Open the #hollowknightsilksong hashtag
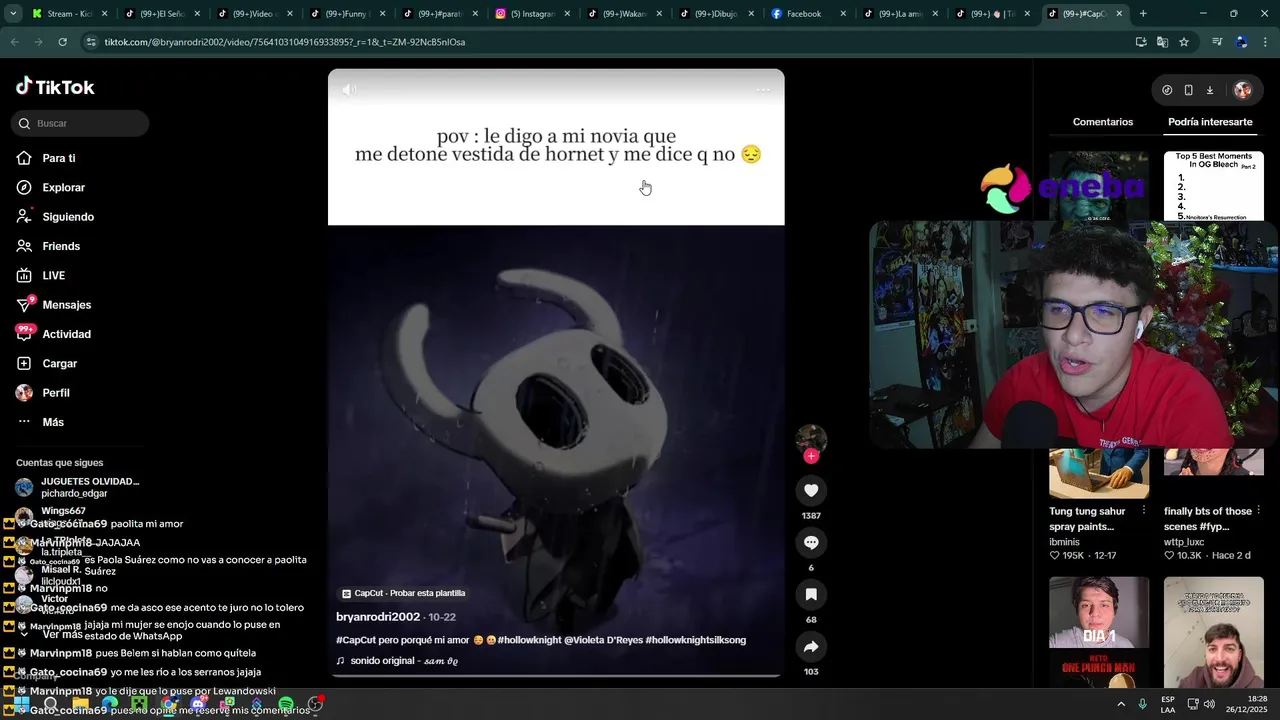This screenshot has width=1280, height=720. click(x=695, y=640)
